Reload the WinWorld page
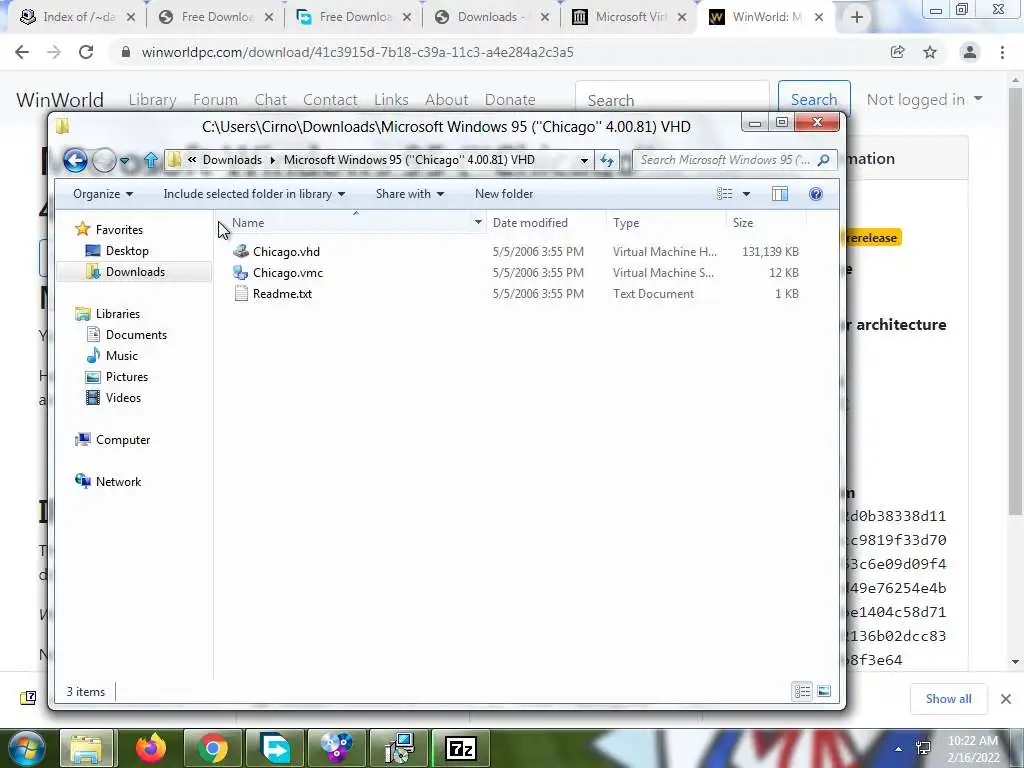The image size is (1024, 768). [x=86, y=52]
